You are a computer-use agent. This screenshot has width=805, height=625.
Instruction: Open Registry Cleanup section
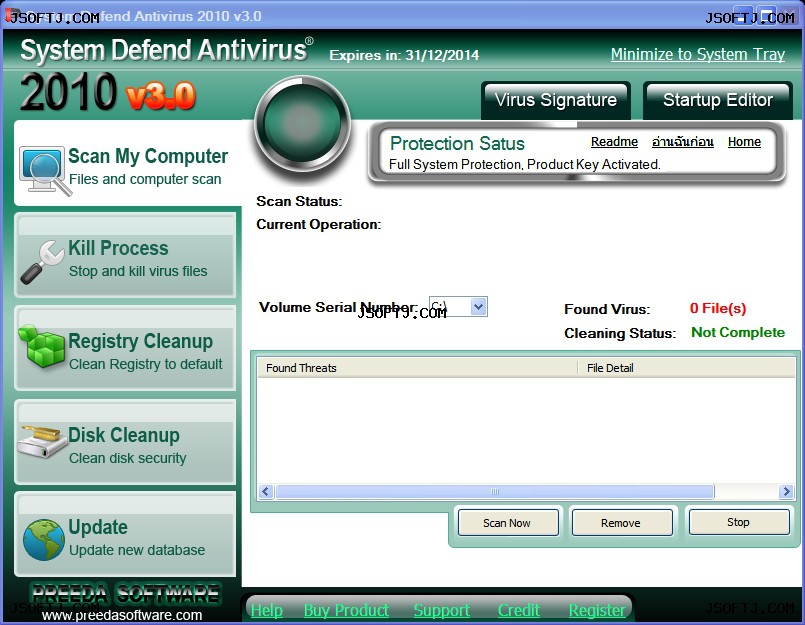[125, 349]
